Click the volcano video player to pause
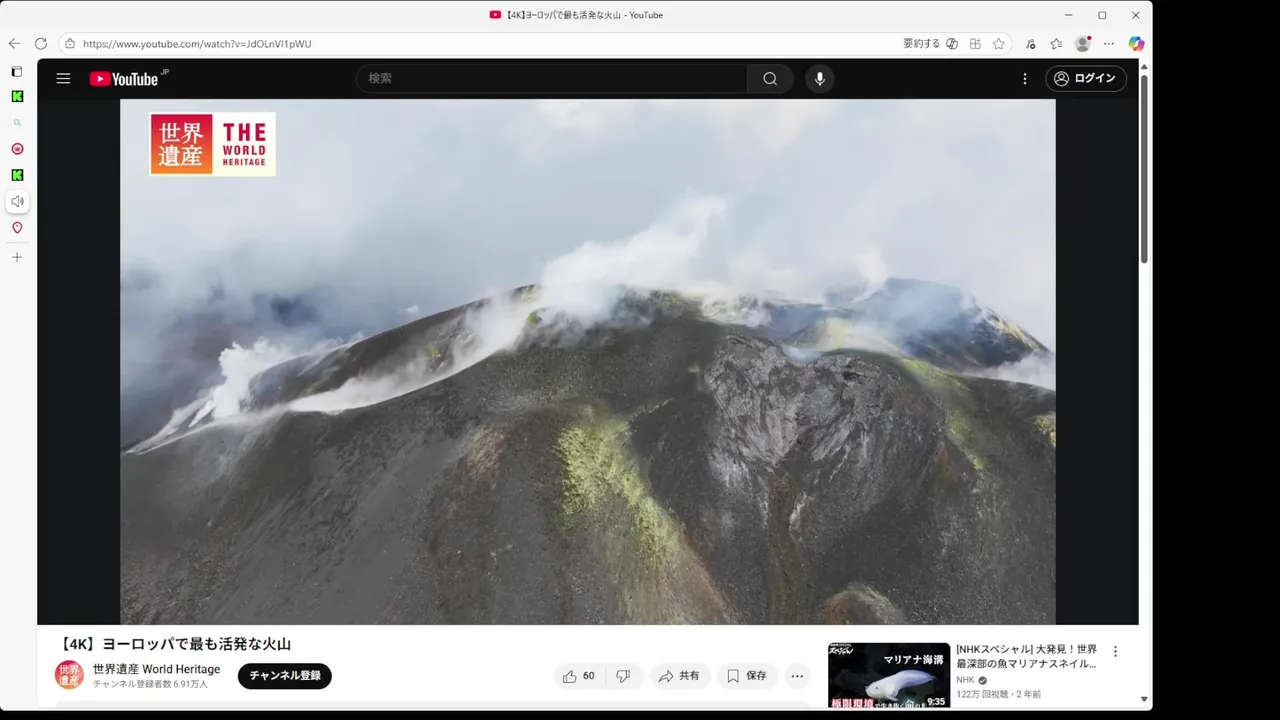This screenshot has width=1280, height=720. click(x=588, y=362)
